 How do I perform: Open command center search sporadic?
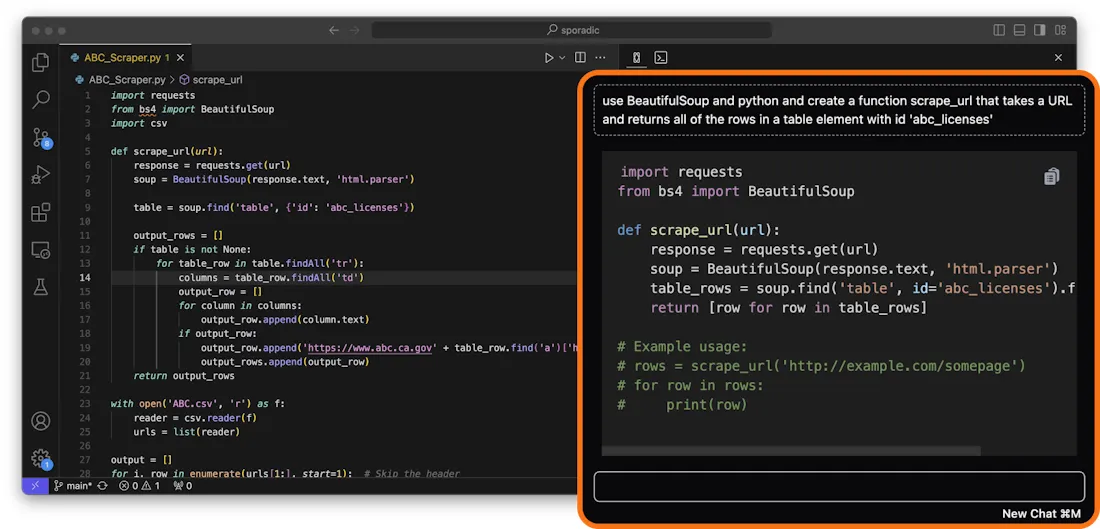click(572, 30)
